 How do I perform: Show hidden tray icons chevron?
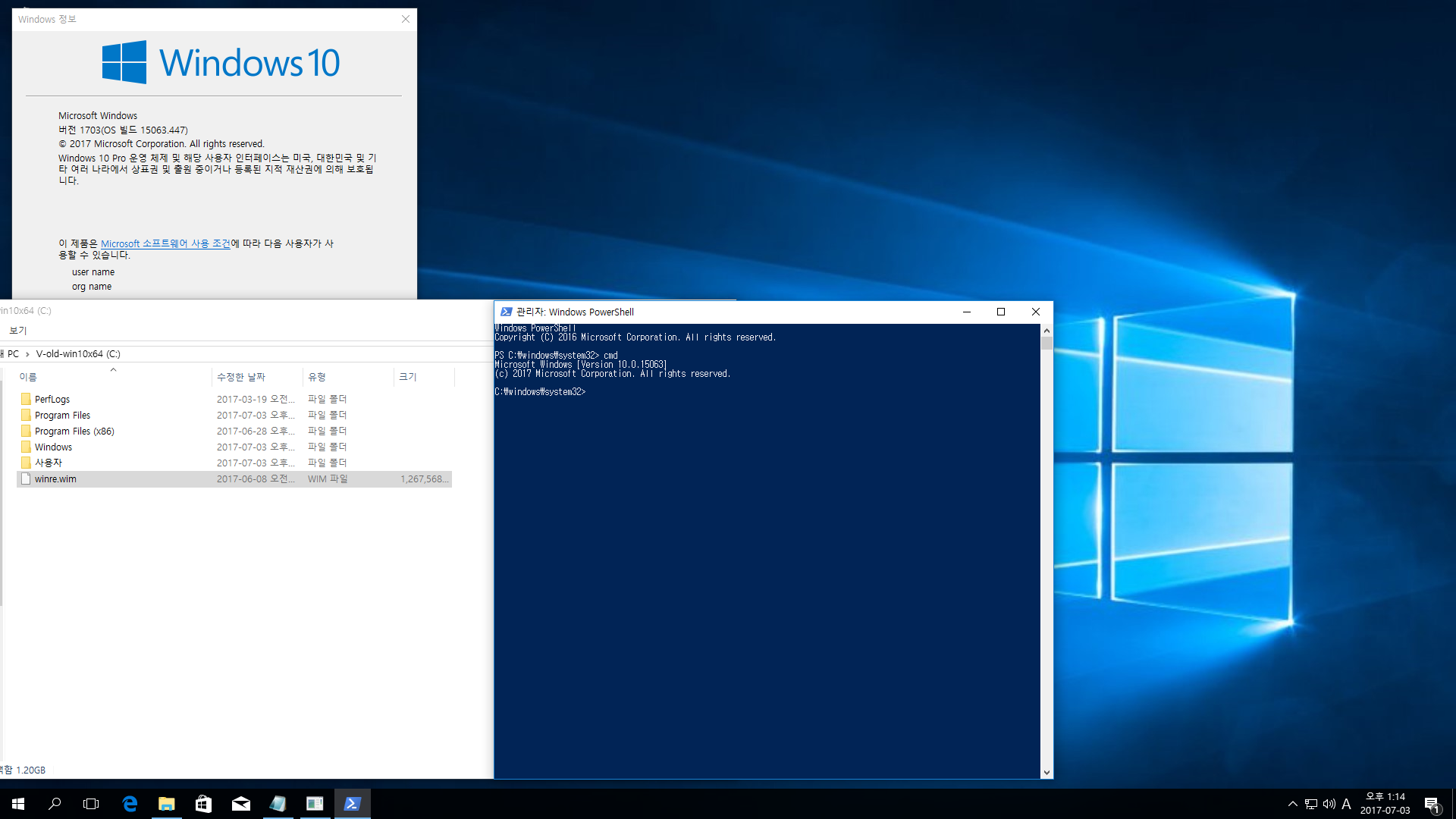click(1293, 804)
